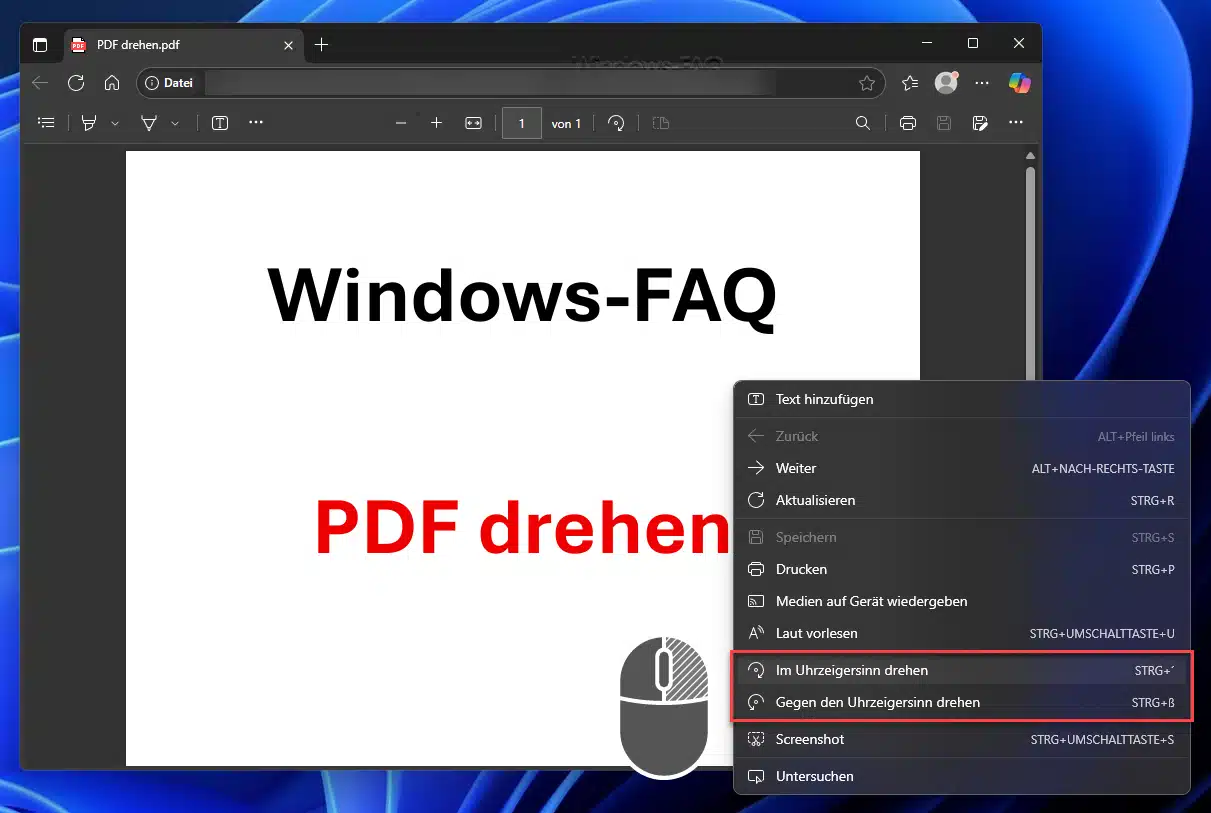Screen dimensions: 1211x813
Task: Zoom in with the plus button
Action: click(x=436, y=123)
